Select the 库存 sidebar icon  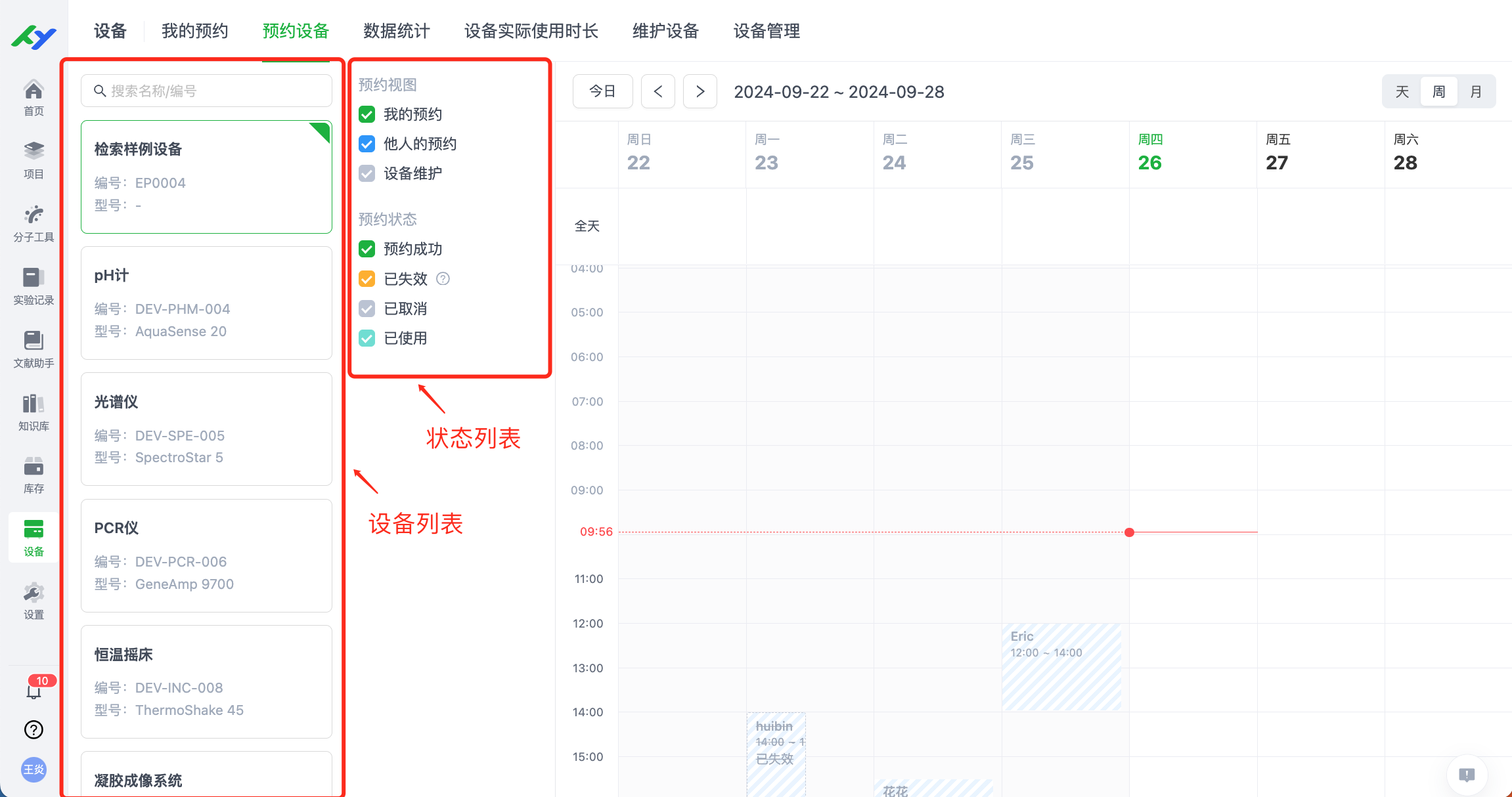33,475
